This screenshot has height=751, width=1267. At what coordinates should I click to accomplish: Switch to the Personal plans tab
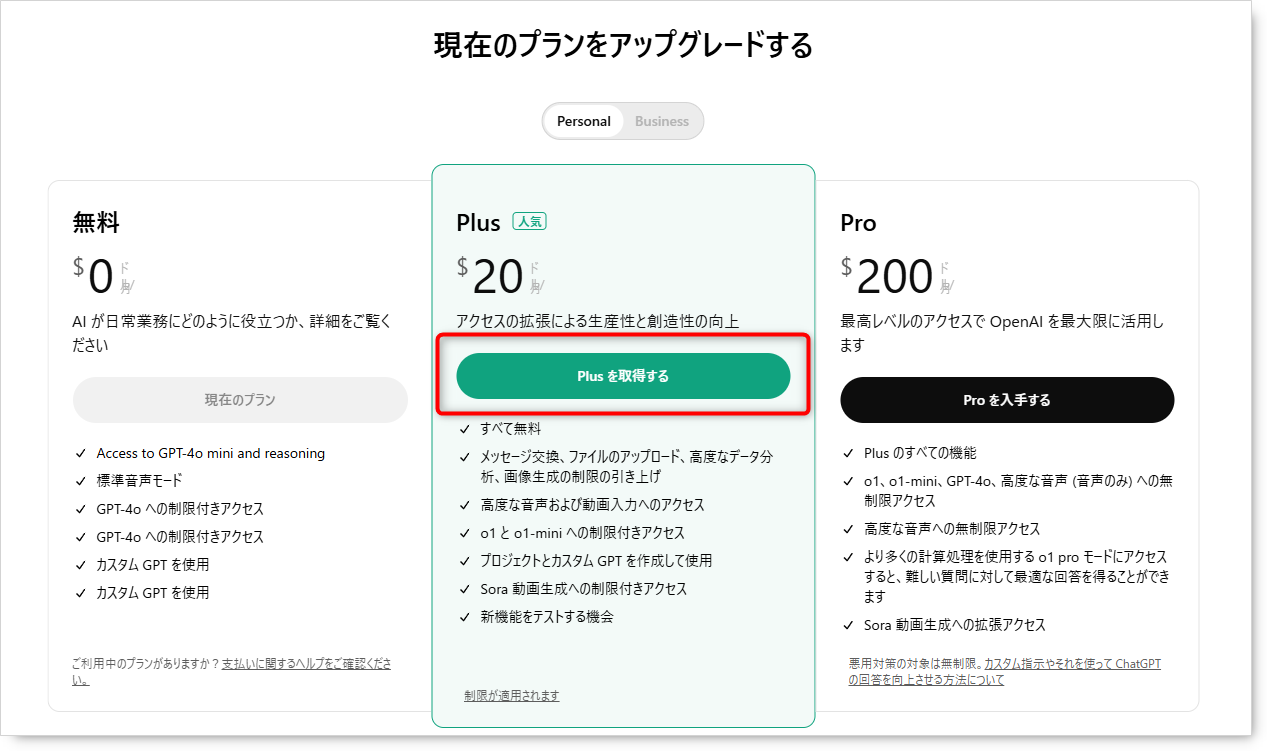pyautogui.click(x=583, y=121)
